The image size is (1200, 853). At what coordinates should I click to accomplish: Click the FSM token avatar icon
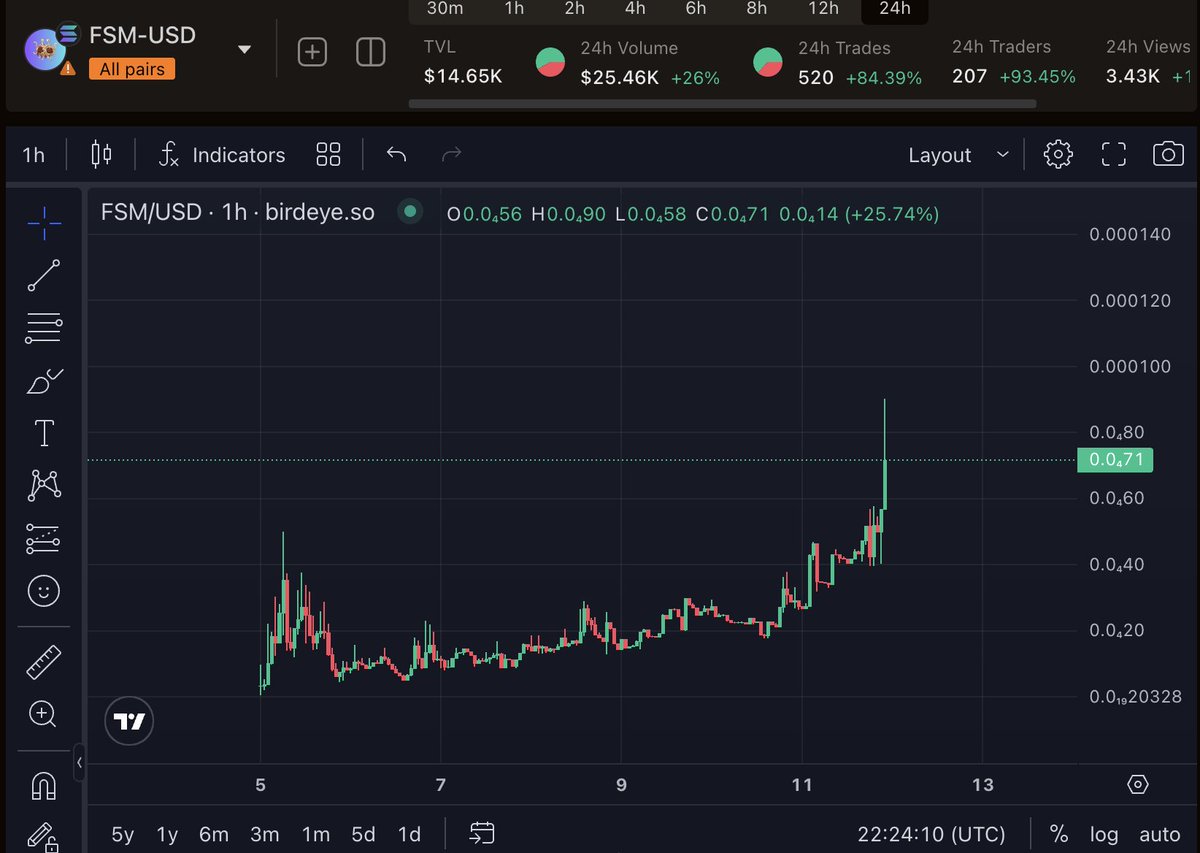tap(47, 51)
